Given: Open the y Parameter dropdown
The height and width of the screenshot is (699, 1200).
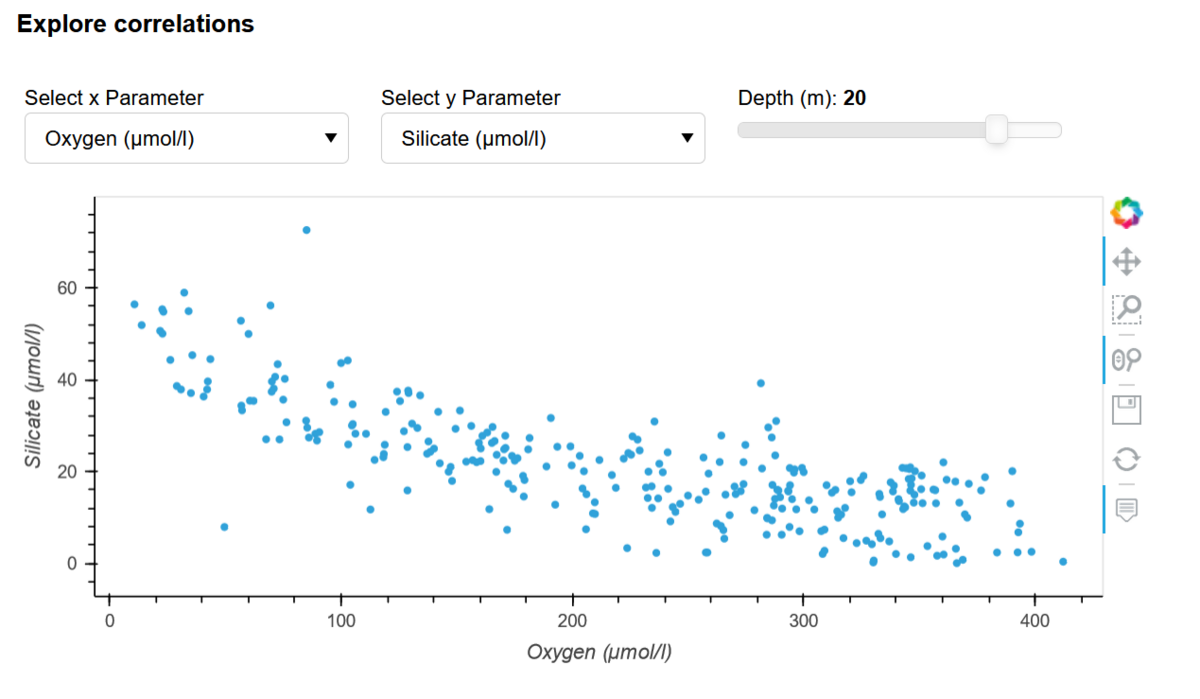Looking at the screenshot, I should 542,139.
